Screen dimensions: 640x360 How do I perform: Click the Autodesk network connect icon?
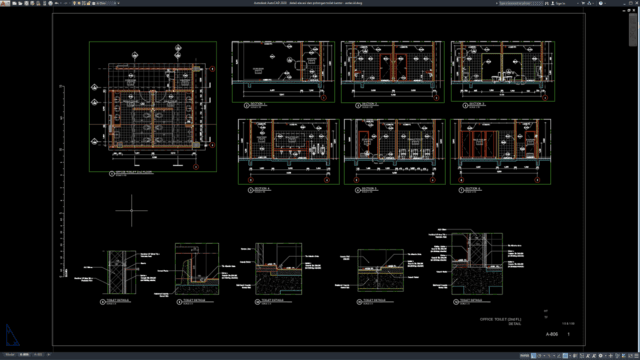(x=589, y=3)
